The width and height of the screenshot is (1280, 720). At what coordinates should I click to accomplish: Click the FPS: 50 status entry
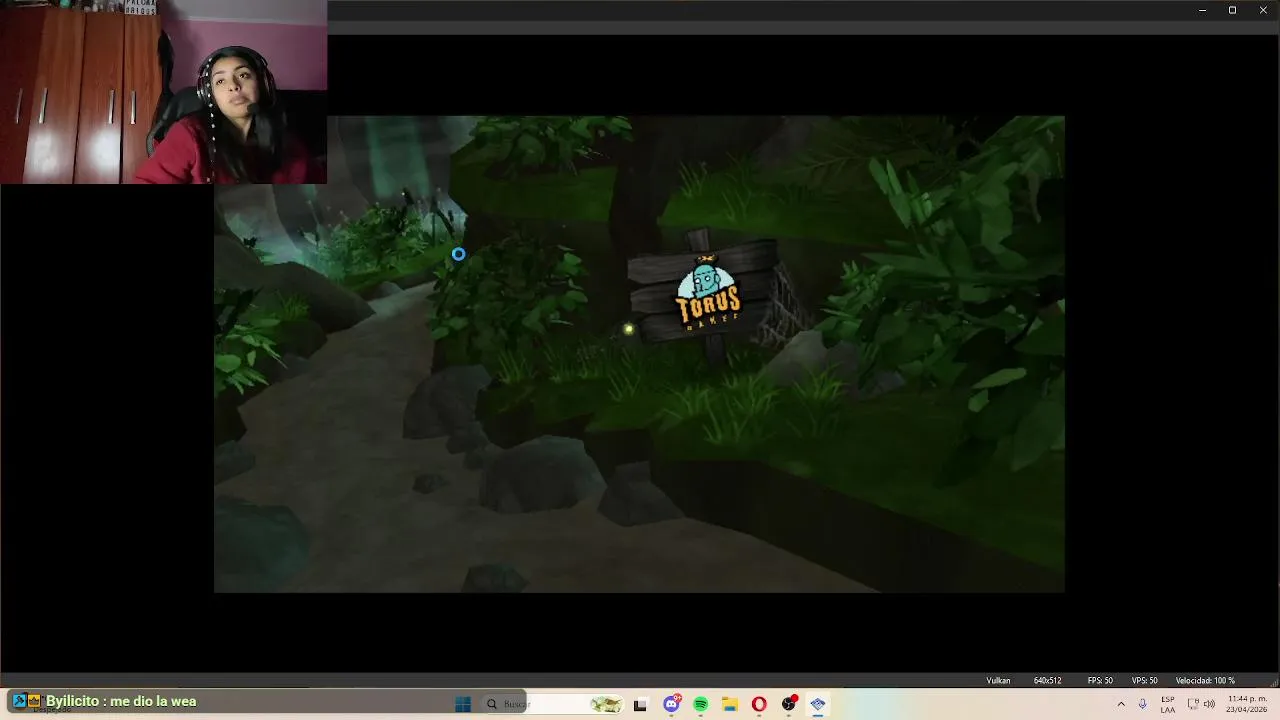tap(1100, 681)
